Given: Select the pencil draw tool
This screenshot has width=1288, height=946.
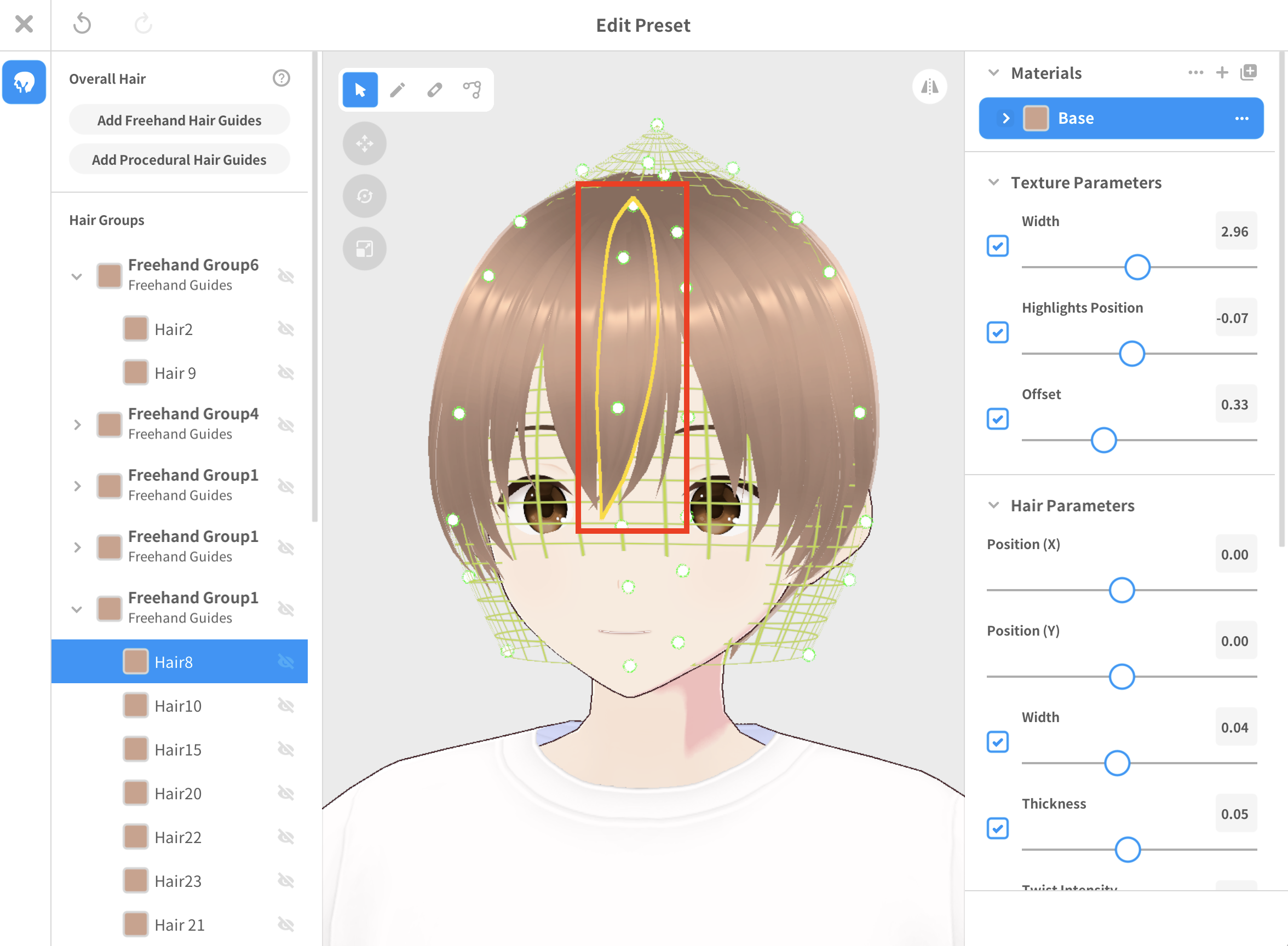Looking at the screenshot, I should [398, 89].
